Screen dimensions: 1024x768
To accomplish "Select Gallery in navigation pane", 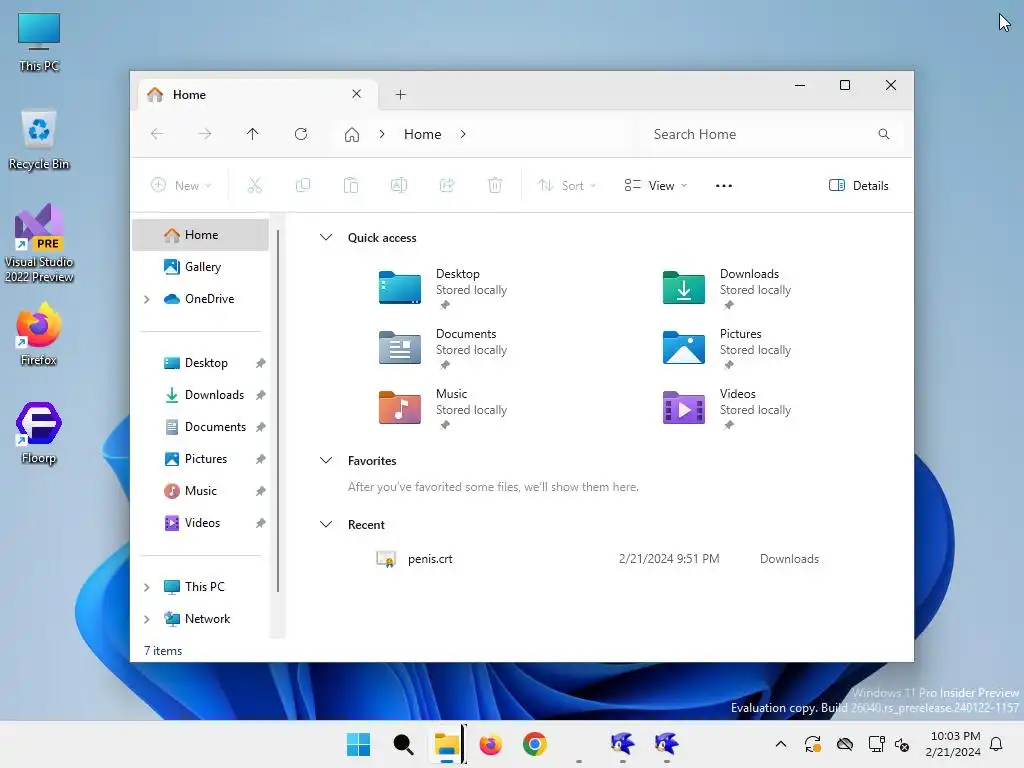I will click(x=200, y=267).
